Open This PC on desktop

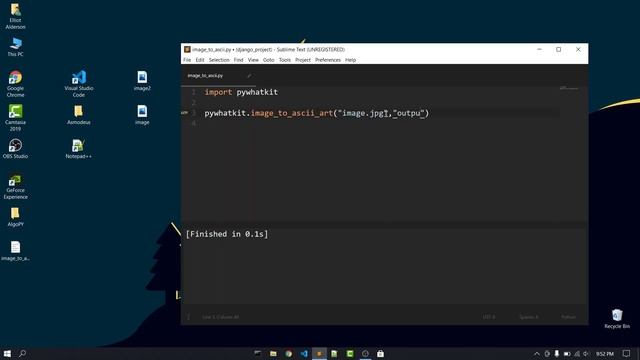pyautogui.click(x=16, y=47)
